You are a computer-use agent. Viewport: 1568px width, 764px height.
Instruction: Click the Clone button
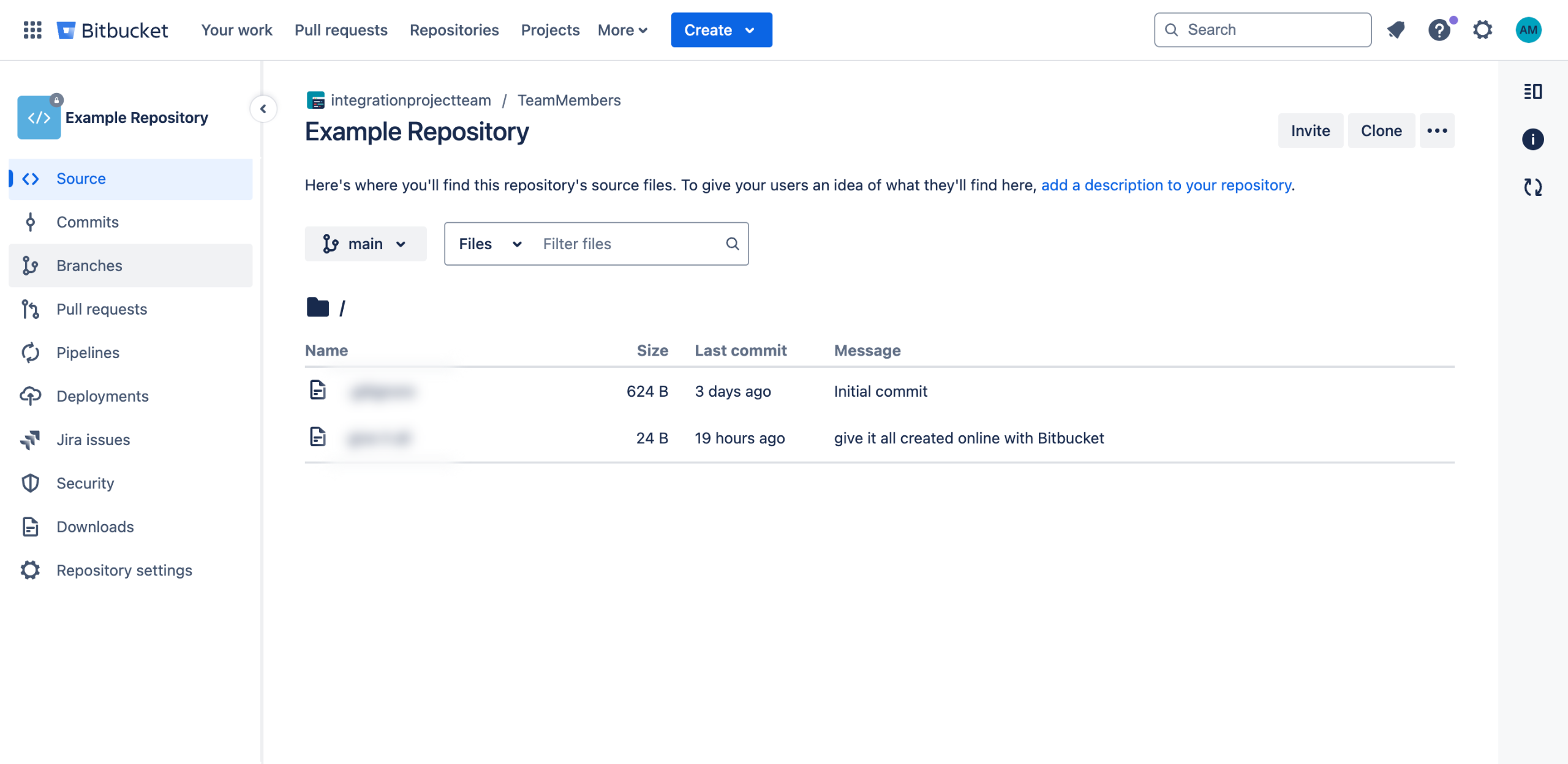(1381, 130)
